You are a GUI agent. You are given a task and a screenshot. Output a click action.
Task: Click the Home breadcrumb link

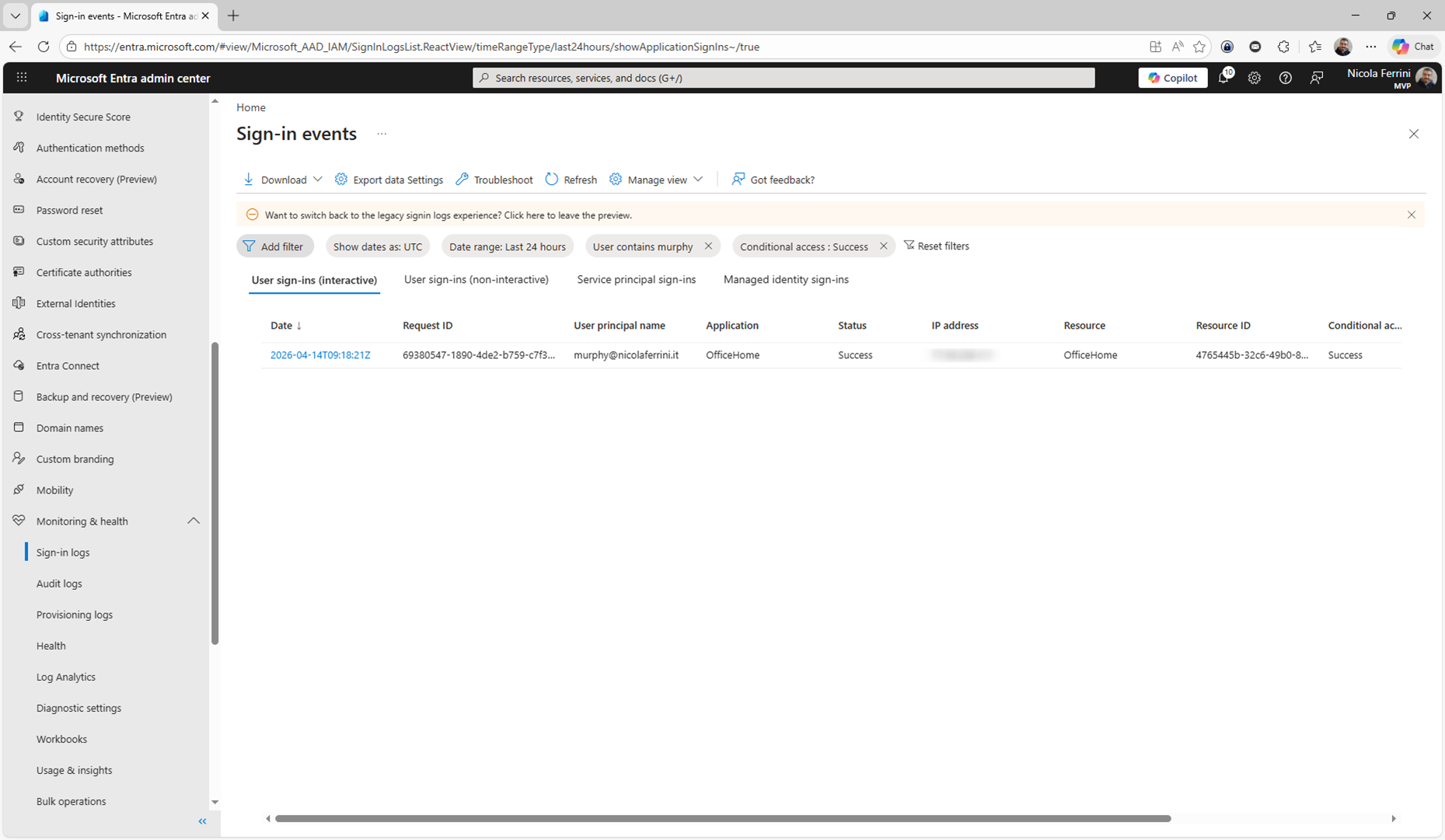251,107
